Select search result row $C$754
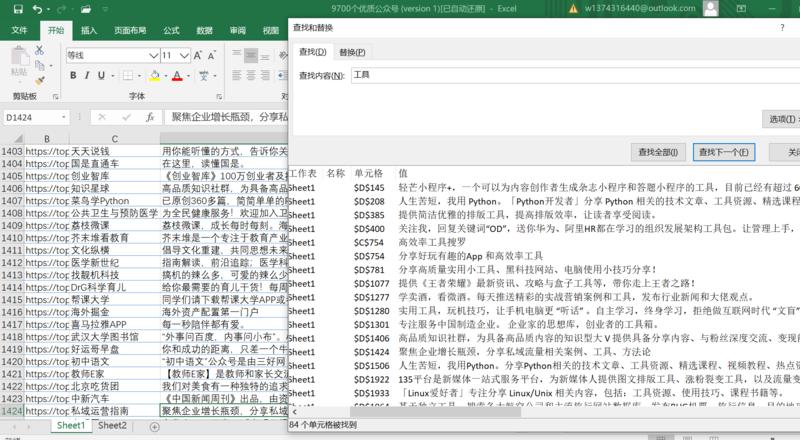 coord(544,242)
